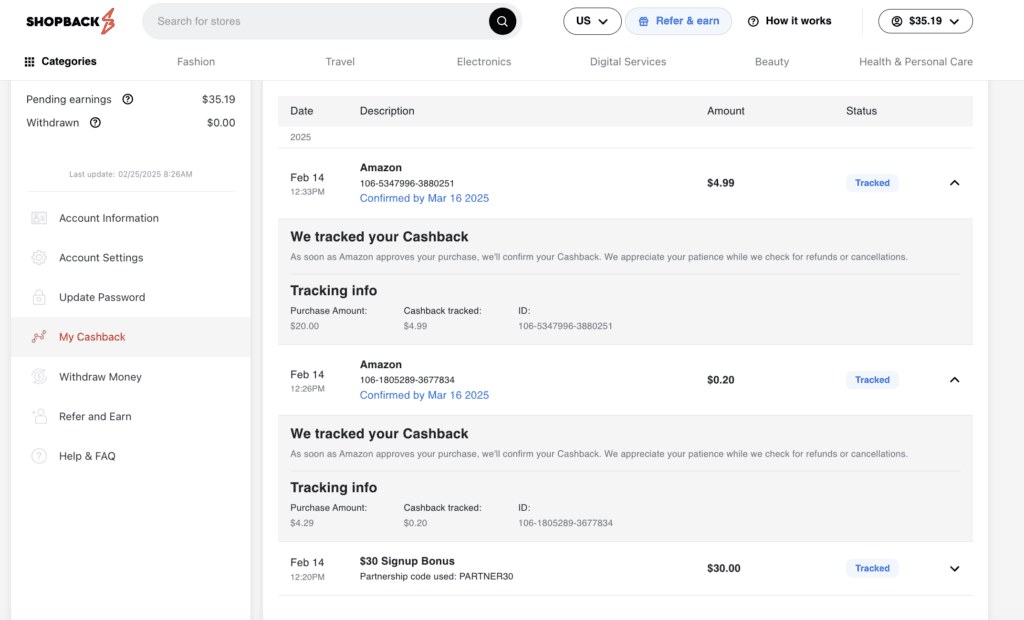
Task: Open the US country selector dropdown
Action: click(x=591, y=20)
